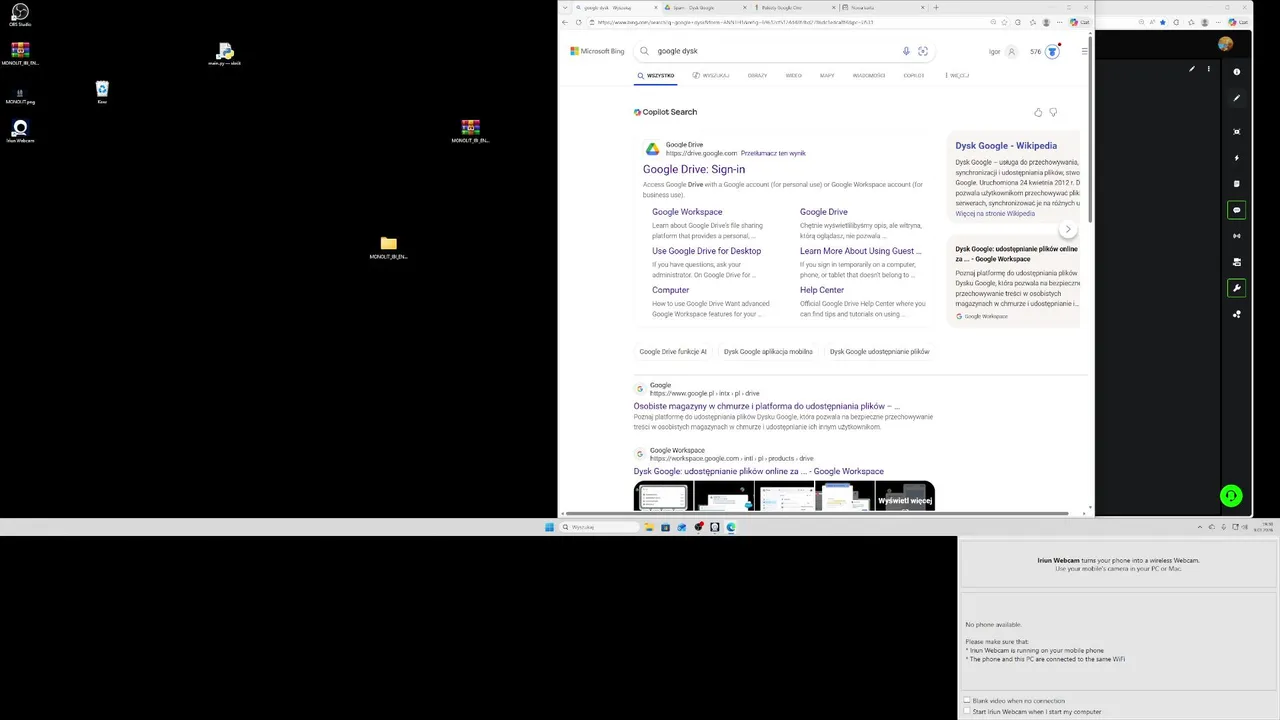Click Wyświetl więcej image thumbnail
Image resolution: width=1280 pixels, height=720 pixels.
[905, 497]
